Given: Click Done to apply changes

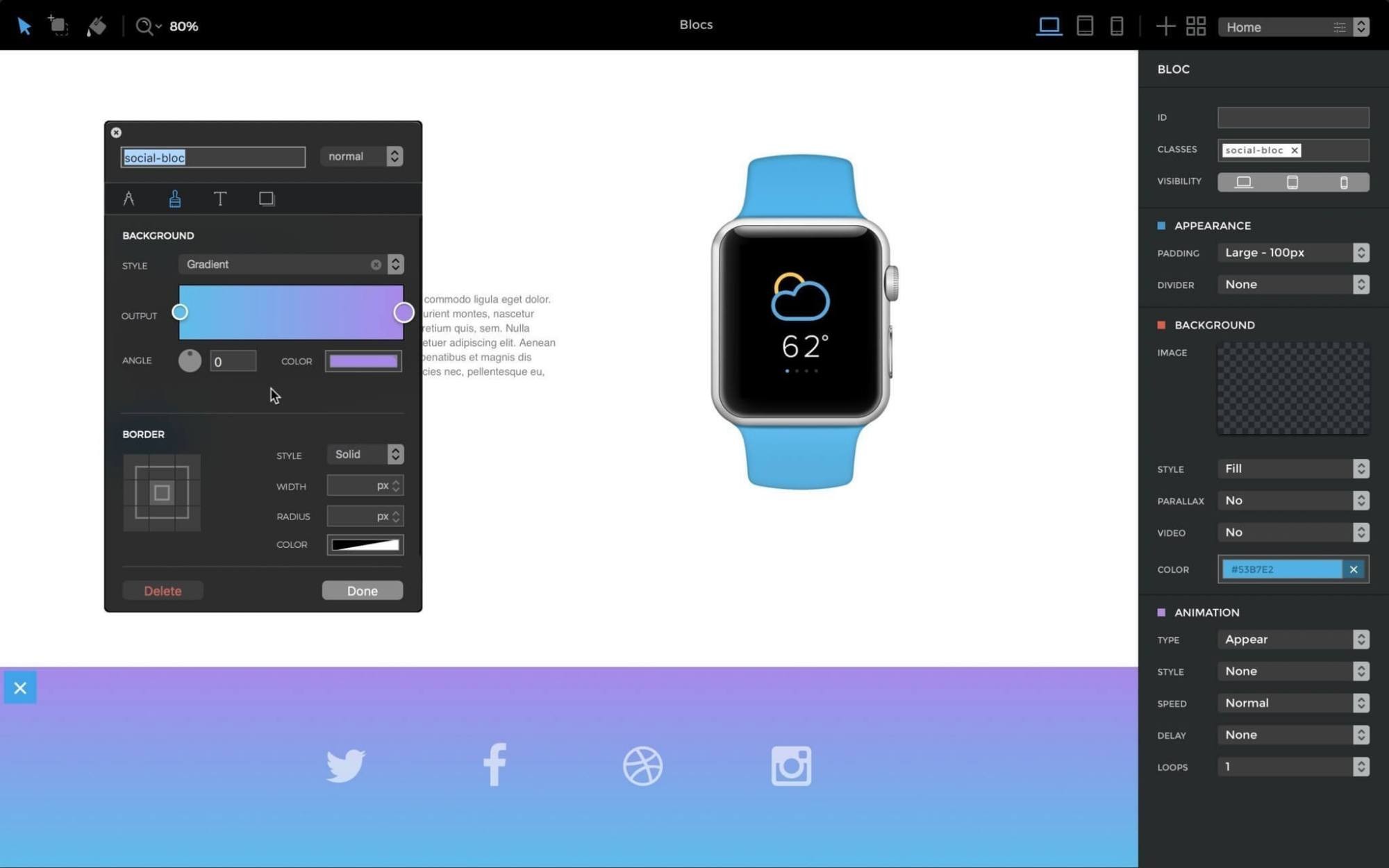Looking at the screenshot, I should 361,590.
